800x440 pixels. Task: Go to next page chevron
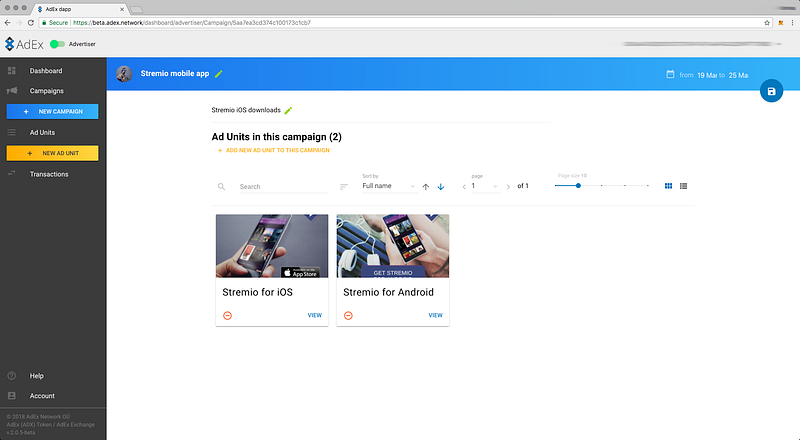point(508,187)
